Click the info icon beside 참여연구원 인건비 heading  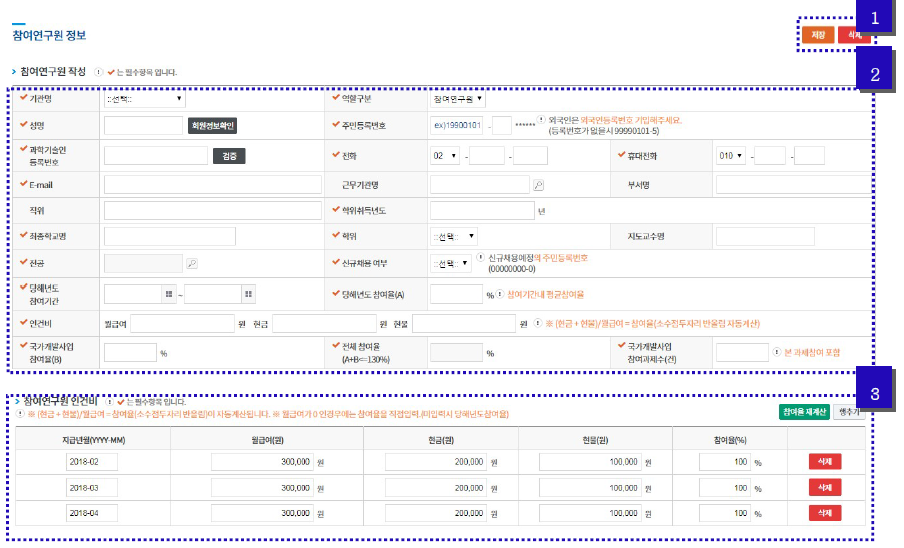(x=109, y=402)
